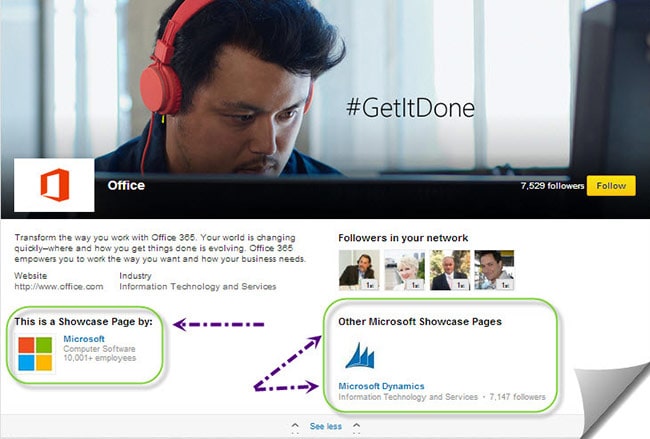Viewport: 650px width, 439px height.
Task: Click the This is a Showcase Page by heading
Action: (x=83, y=322)
